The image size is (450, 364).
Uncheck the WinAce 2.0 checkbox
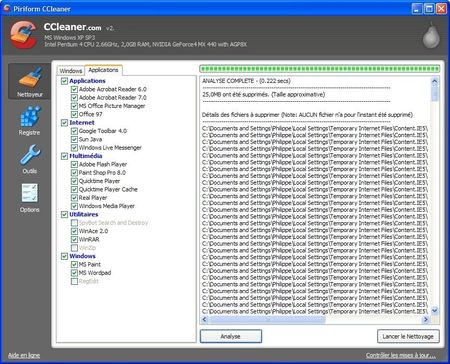[x=74, y=231]
